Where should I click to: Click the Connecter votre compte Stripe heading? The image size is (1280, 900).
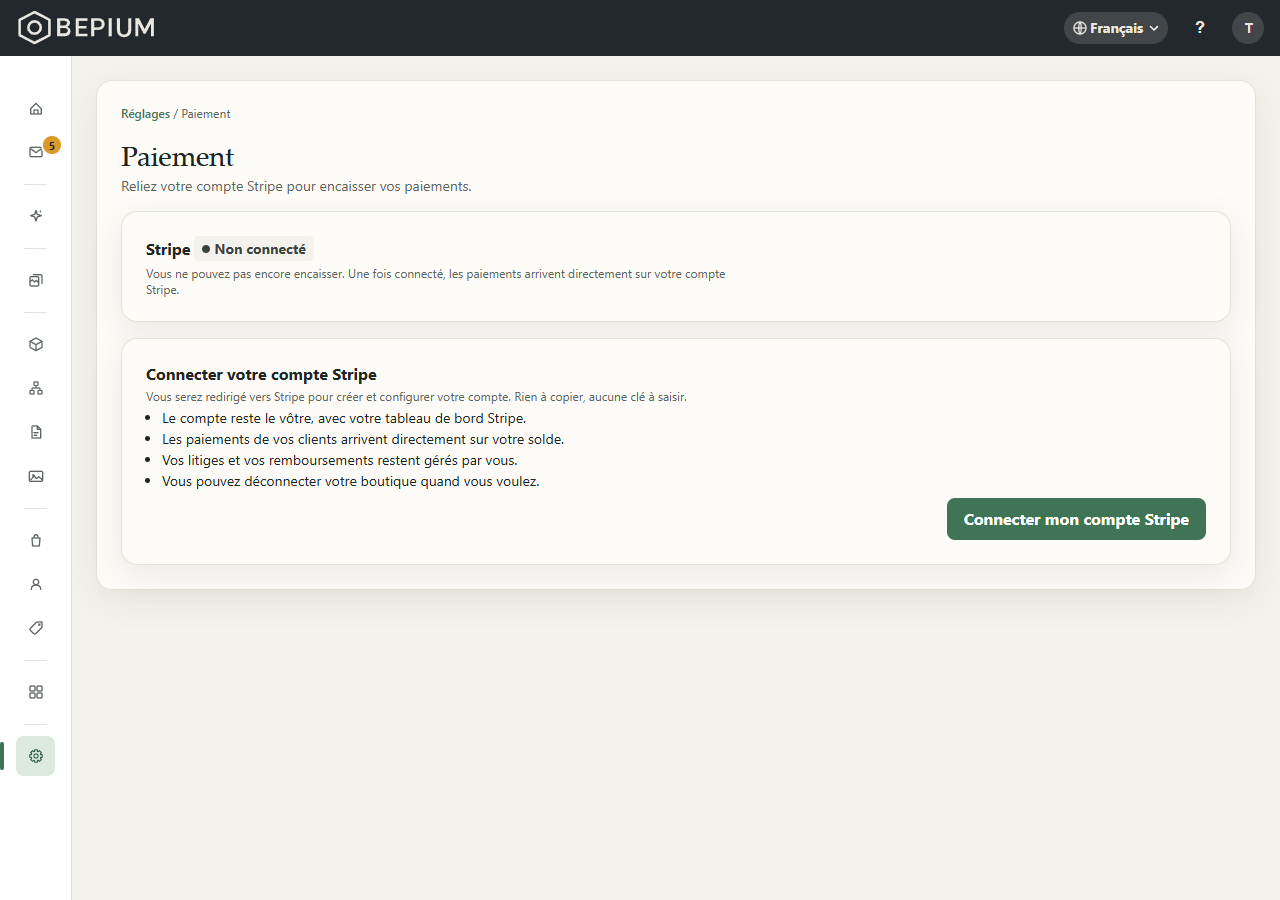tap(261, 375)
